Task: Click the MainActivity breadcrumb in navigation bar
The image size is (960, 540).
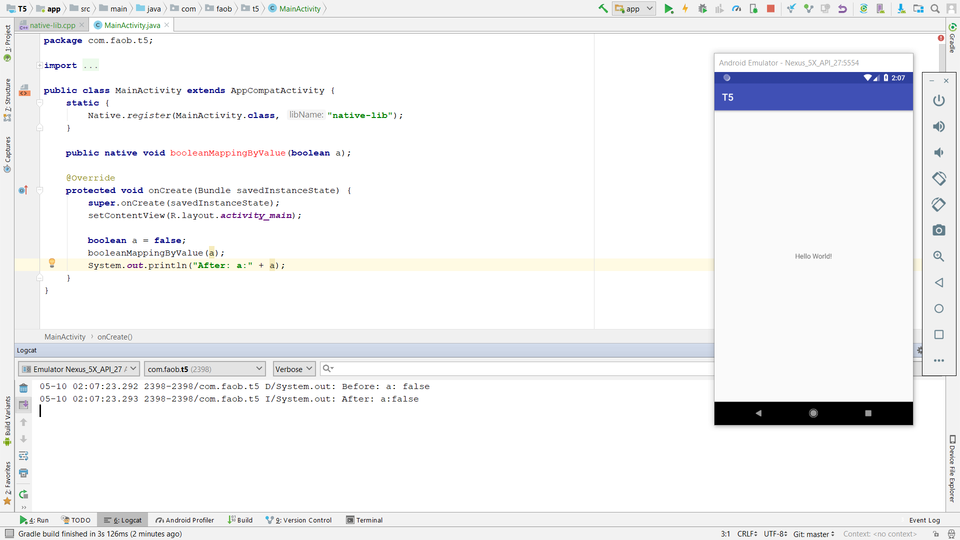Action: pos(294,9)
